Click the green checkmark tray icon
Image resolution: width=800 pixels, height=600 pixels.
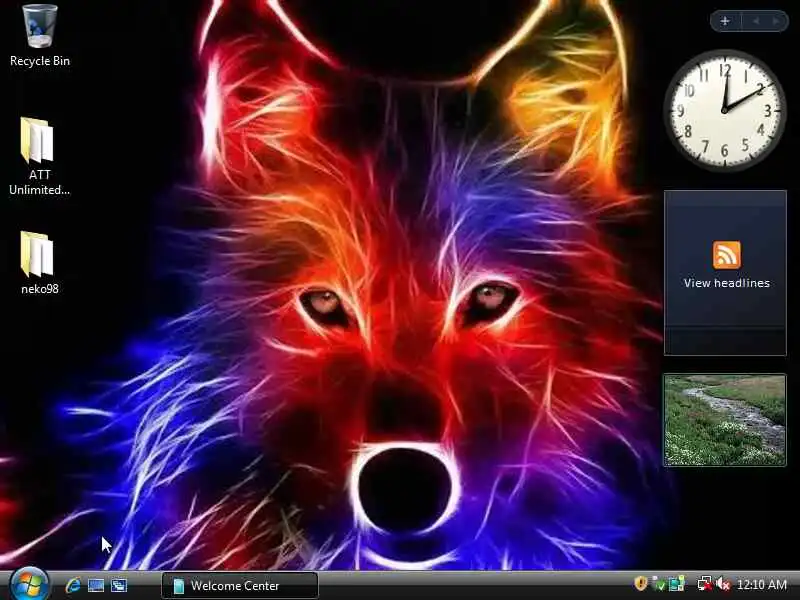659,584
